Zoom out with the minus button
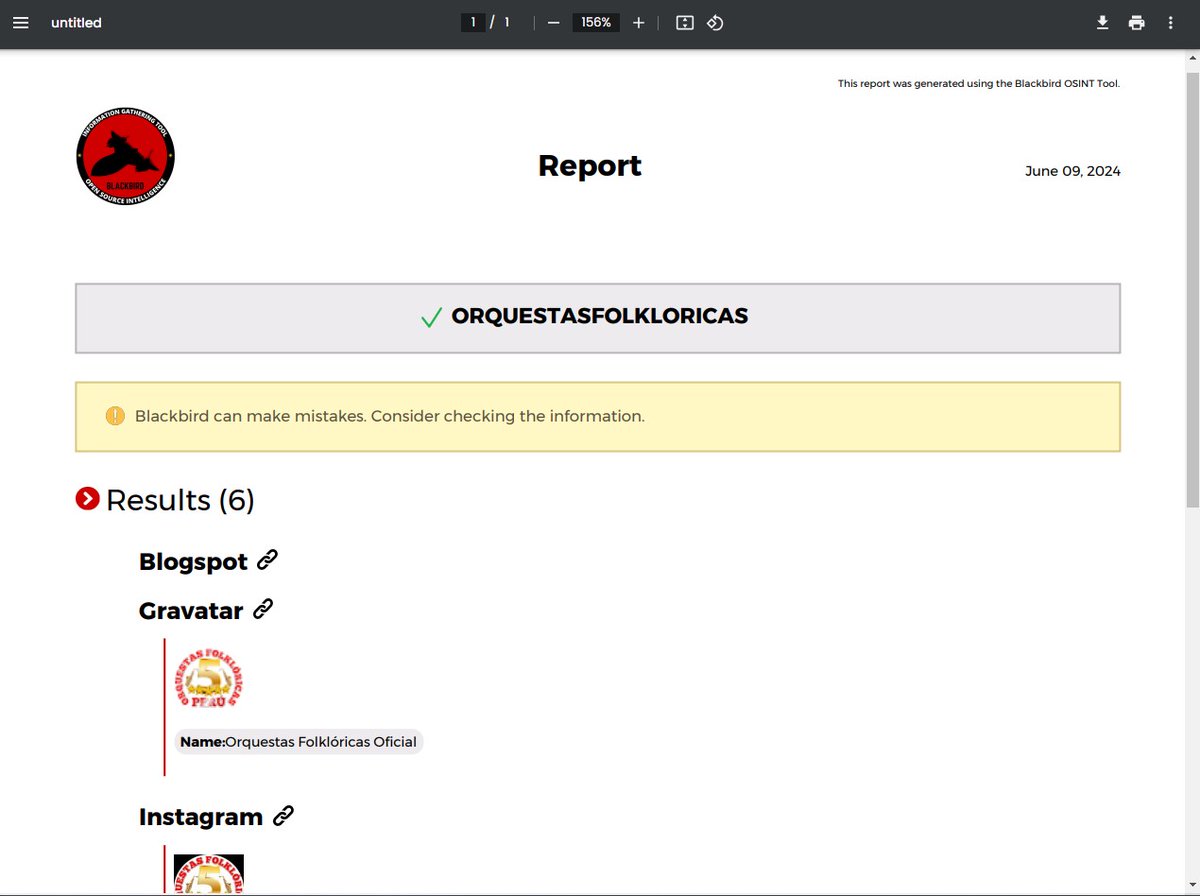1200x896 pixels. tap(553, 22)
